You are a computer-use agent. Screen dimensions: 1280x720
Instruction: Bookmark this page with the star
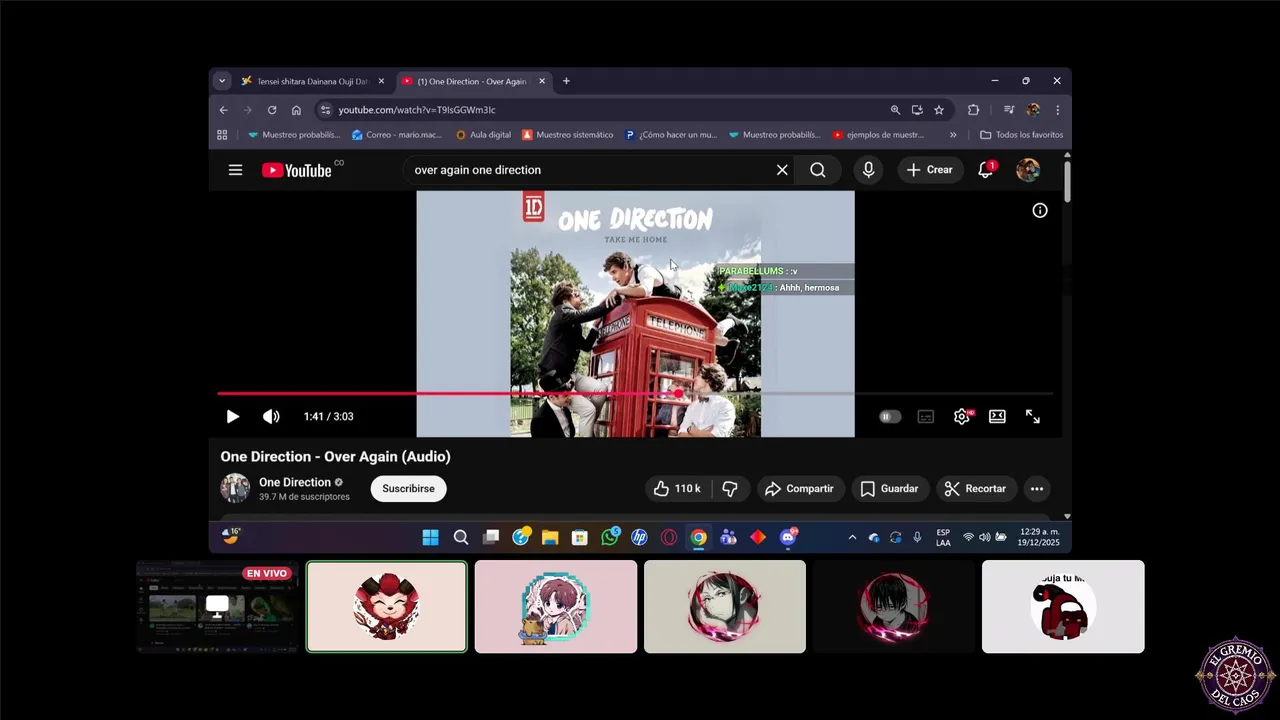(939, 110)
